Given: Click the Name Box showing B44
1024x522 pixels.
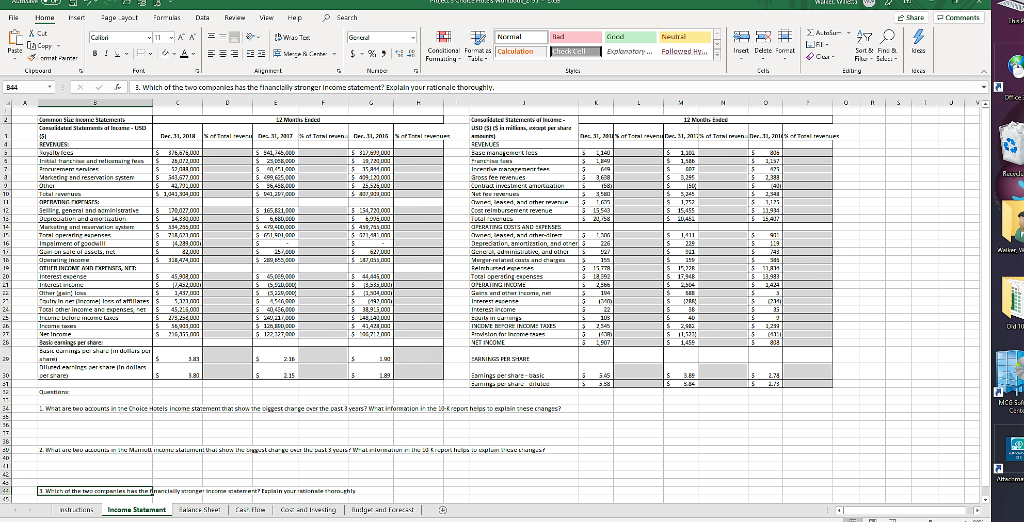Looking at the screenshot, I should [x=24, y=87].
